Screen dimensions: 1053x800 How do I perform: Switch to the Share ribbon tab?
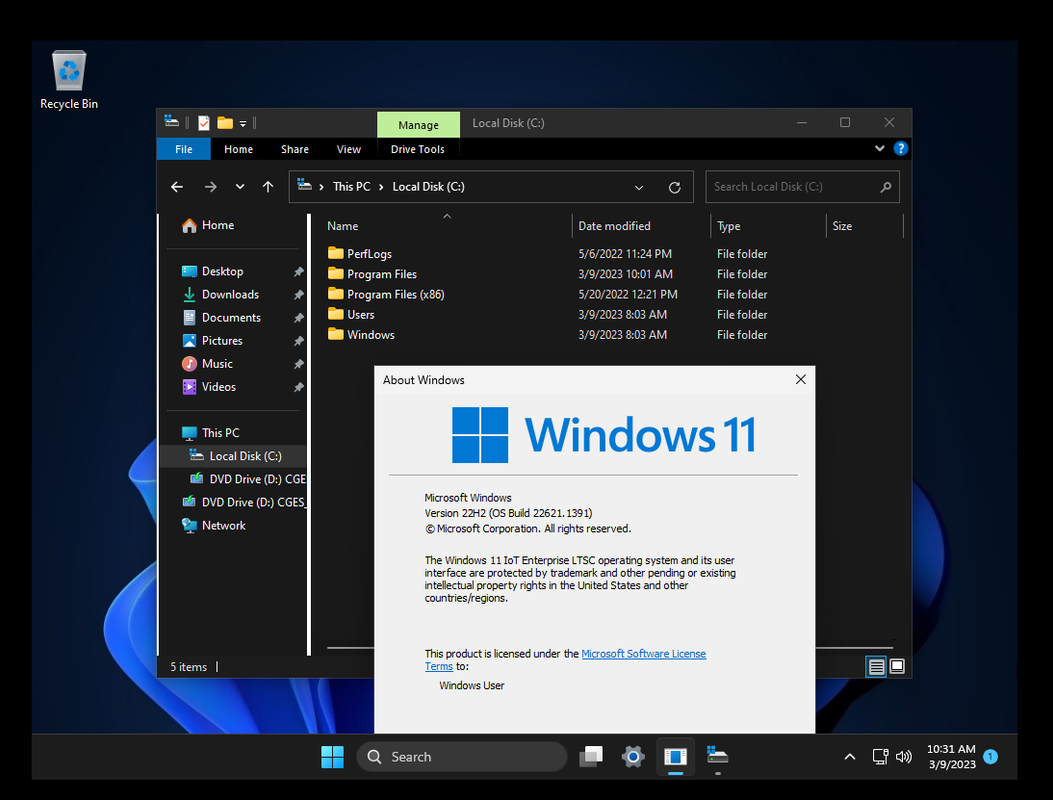click(x=295, y=149)
